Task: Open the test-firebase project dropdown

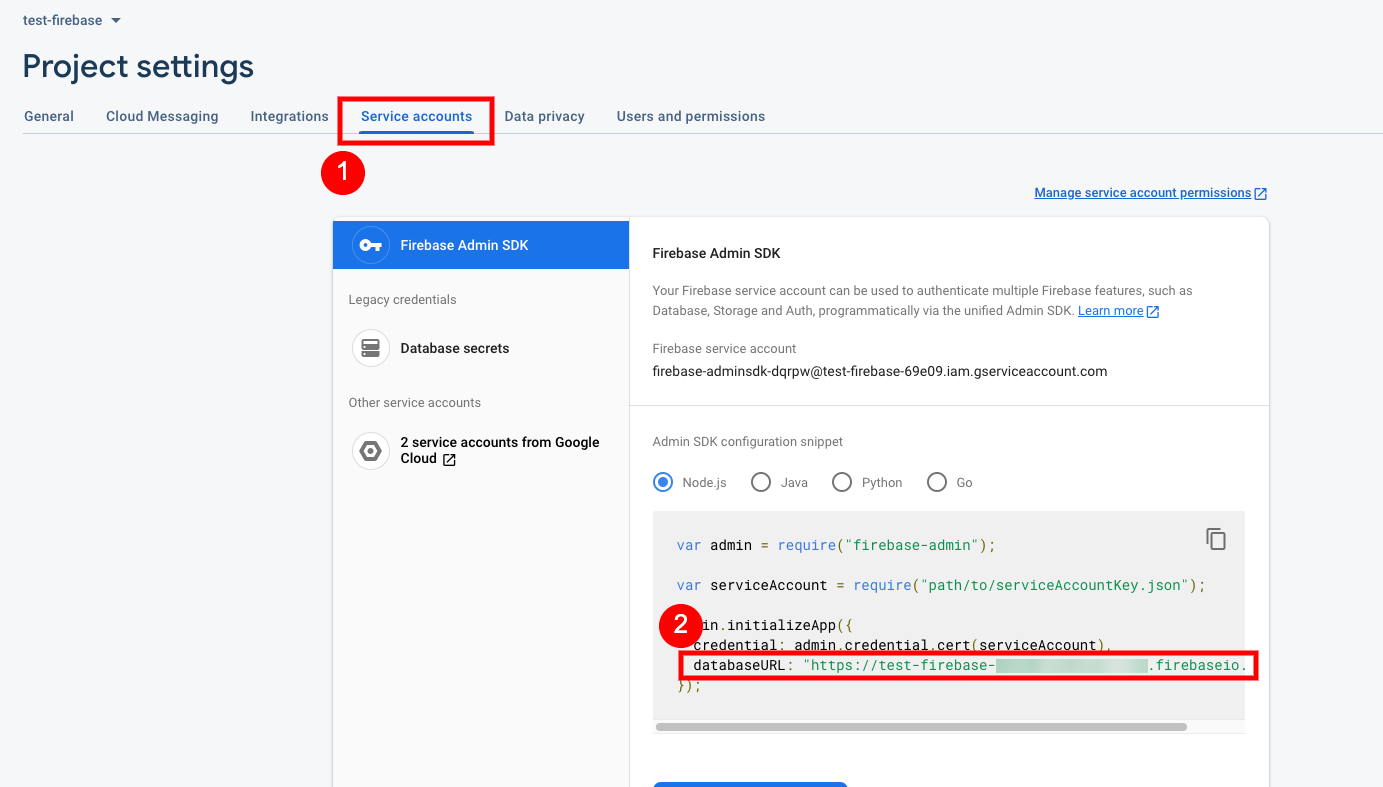Action: click(x=72, y=20)
